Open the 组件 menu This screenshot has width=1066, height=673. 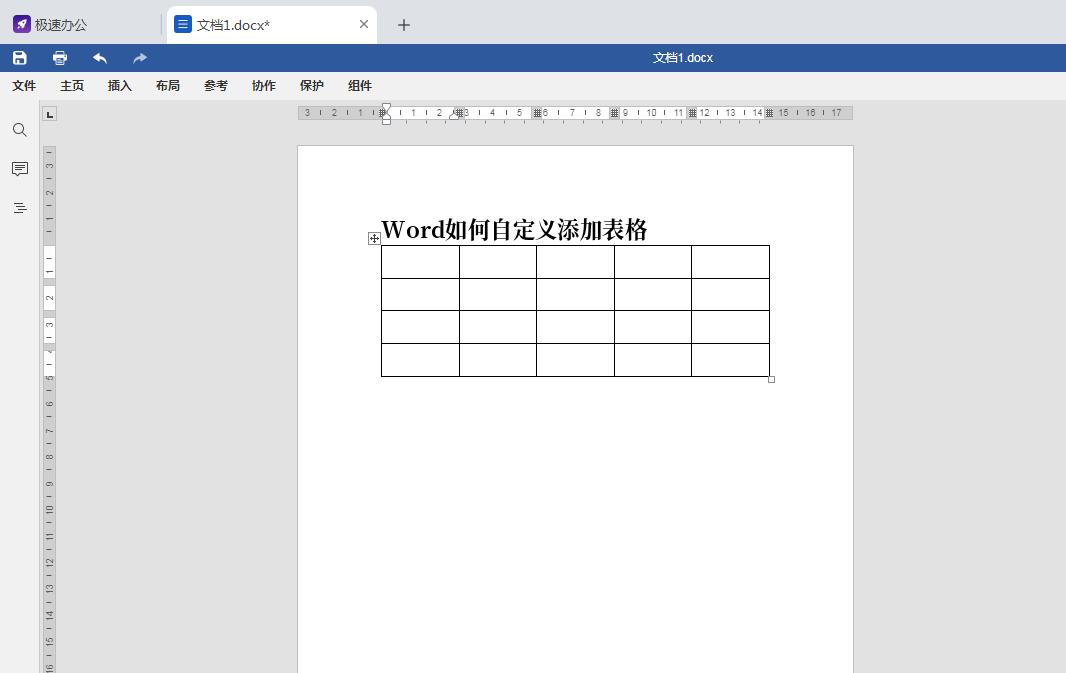[360, 86]
